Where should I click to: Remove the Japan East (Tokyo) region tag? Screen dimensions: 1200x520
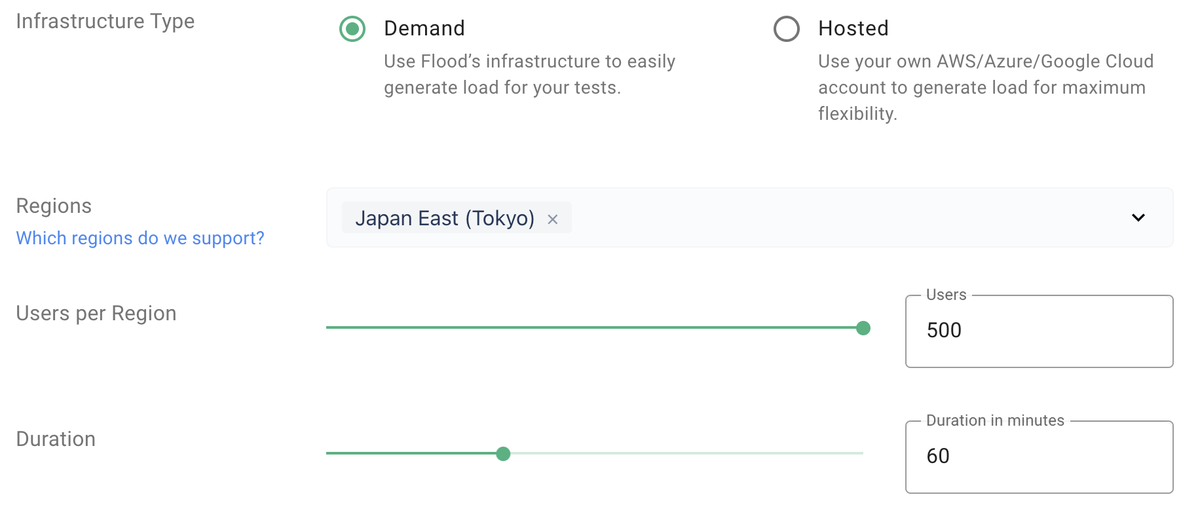point(552,219)
